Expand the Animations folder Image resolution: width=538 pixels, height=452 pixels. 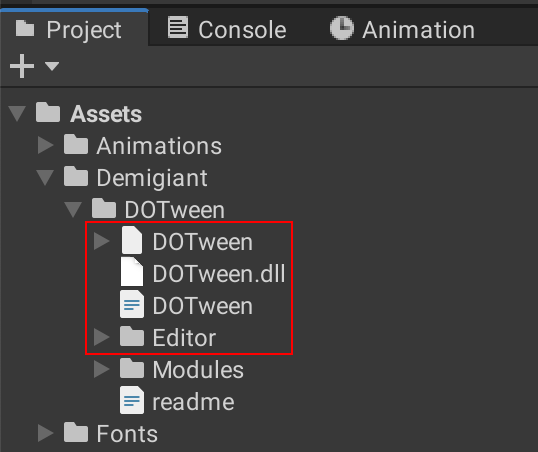click(45, 146)
